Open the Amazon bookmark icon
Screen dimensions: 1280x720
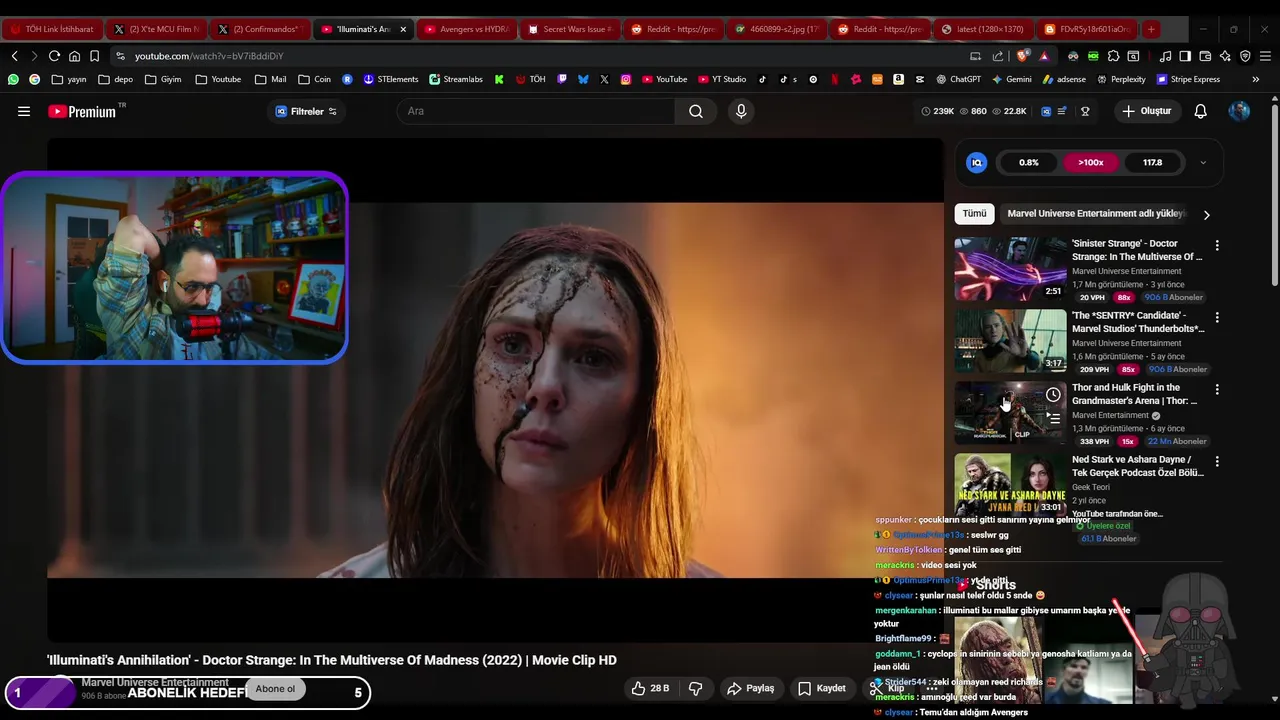click(x=898, y=79)
